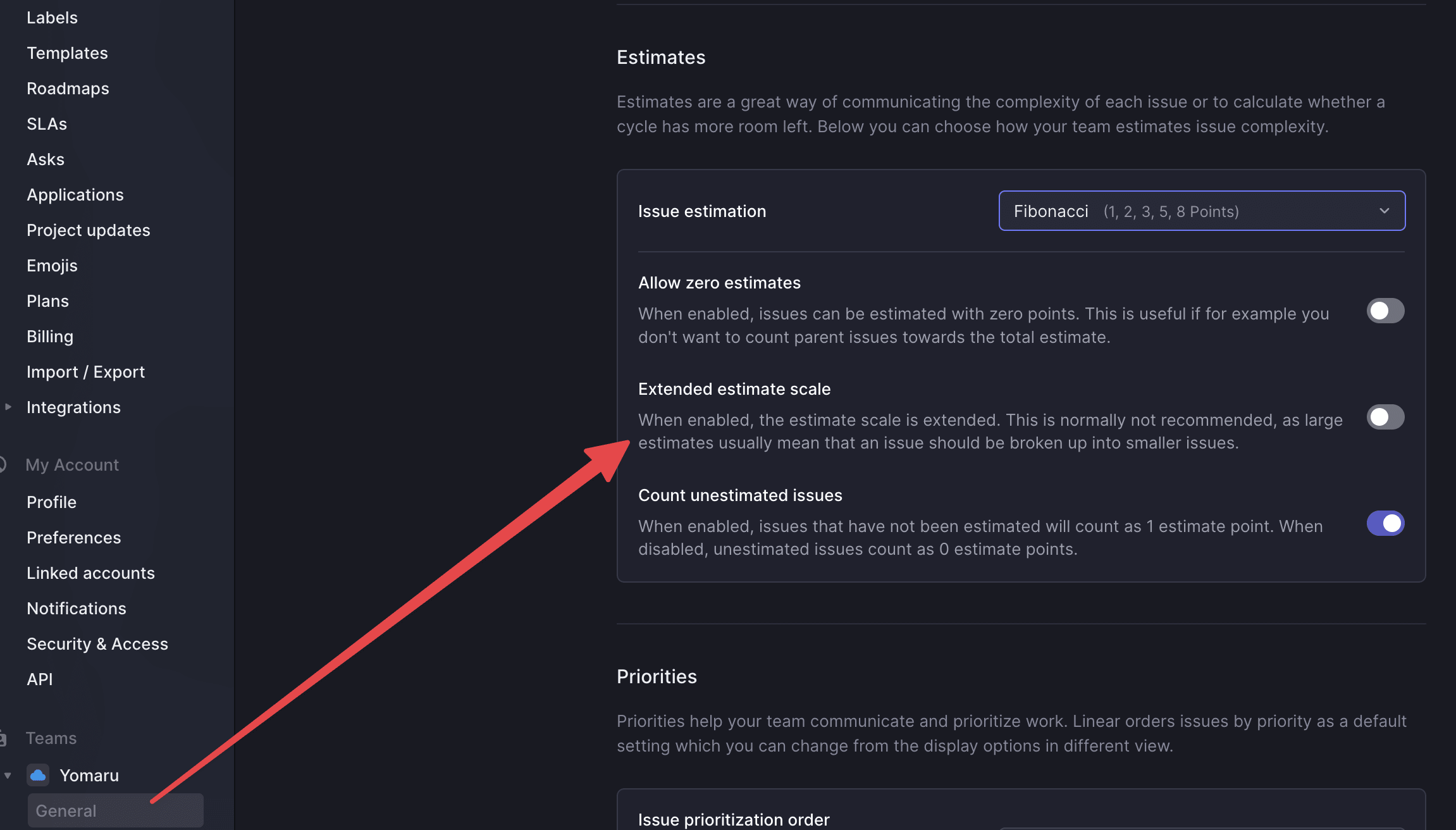Click the Teams section icon
This screenshot has width=1456, height=830.
(x=3, y=738)
